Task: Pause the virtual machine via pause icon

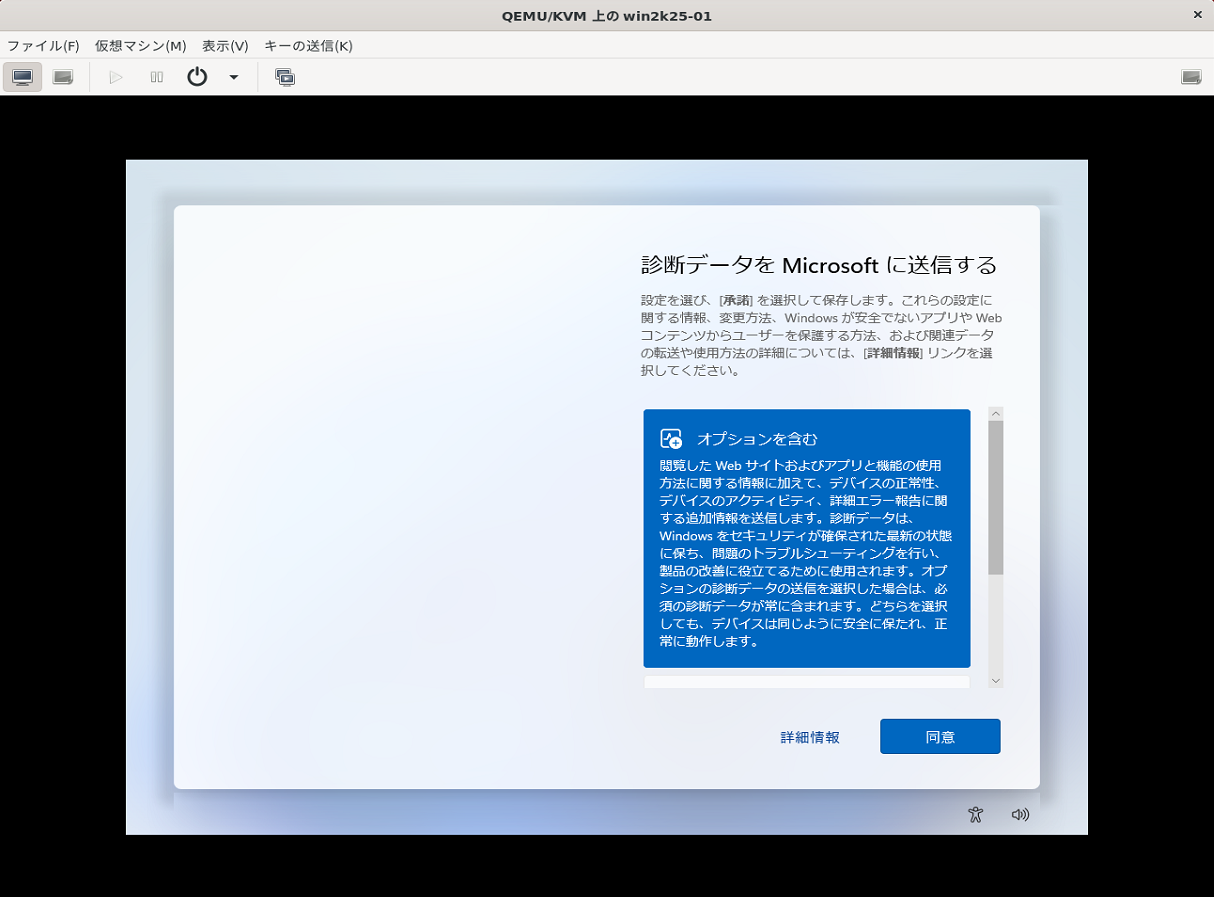Action: click(x=155, y=76)
